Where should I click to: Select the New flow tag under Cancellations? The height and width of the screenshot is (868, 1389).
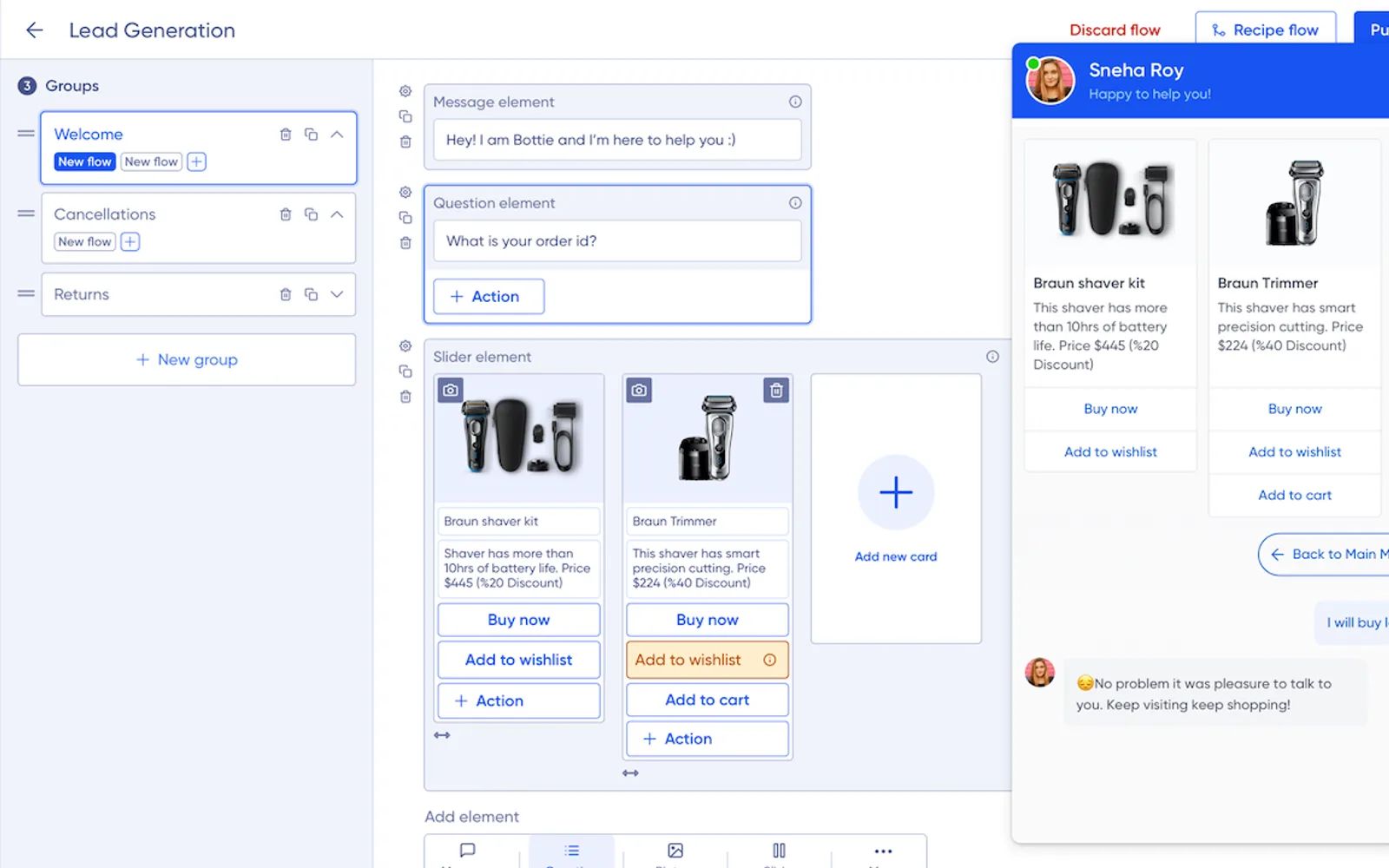[x=85, y=241]
